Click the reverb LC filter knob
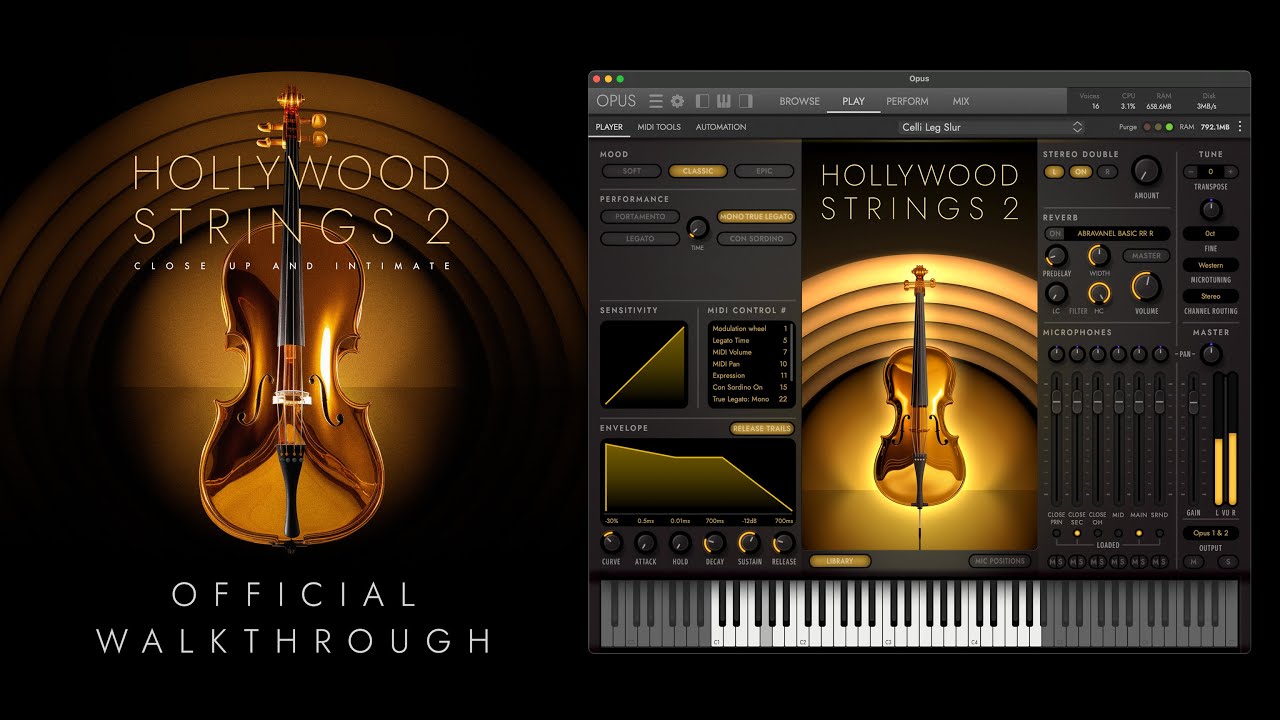1280x720 pixels. (x=1055, y=293)
